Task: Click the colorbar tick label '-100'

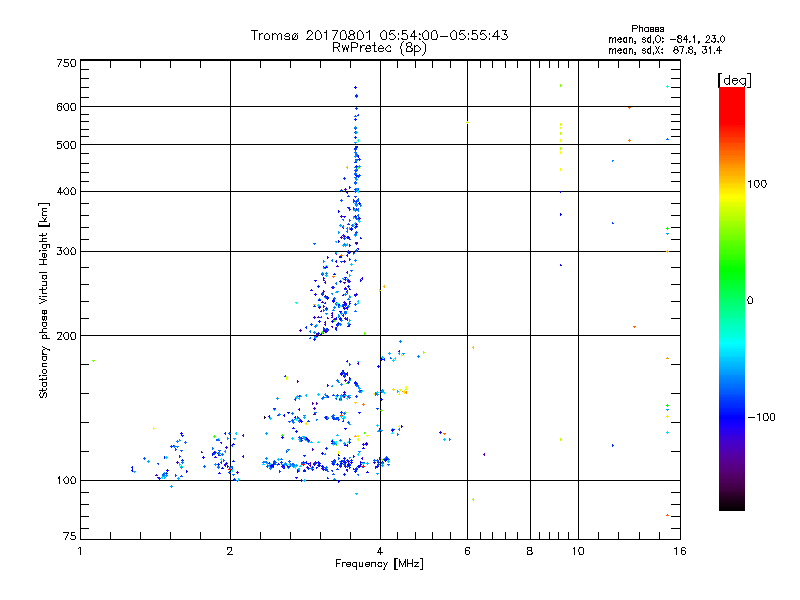Action: [x=761, y=417]
